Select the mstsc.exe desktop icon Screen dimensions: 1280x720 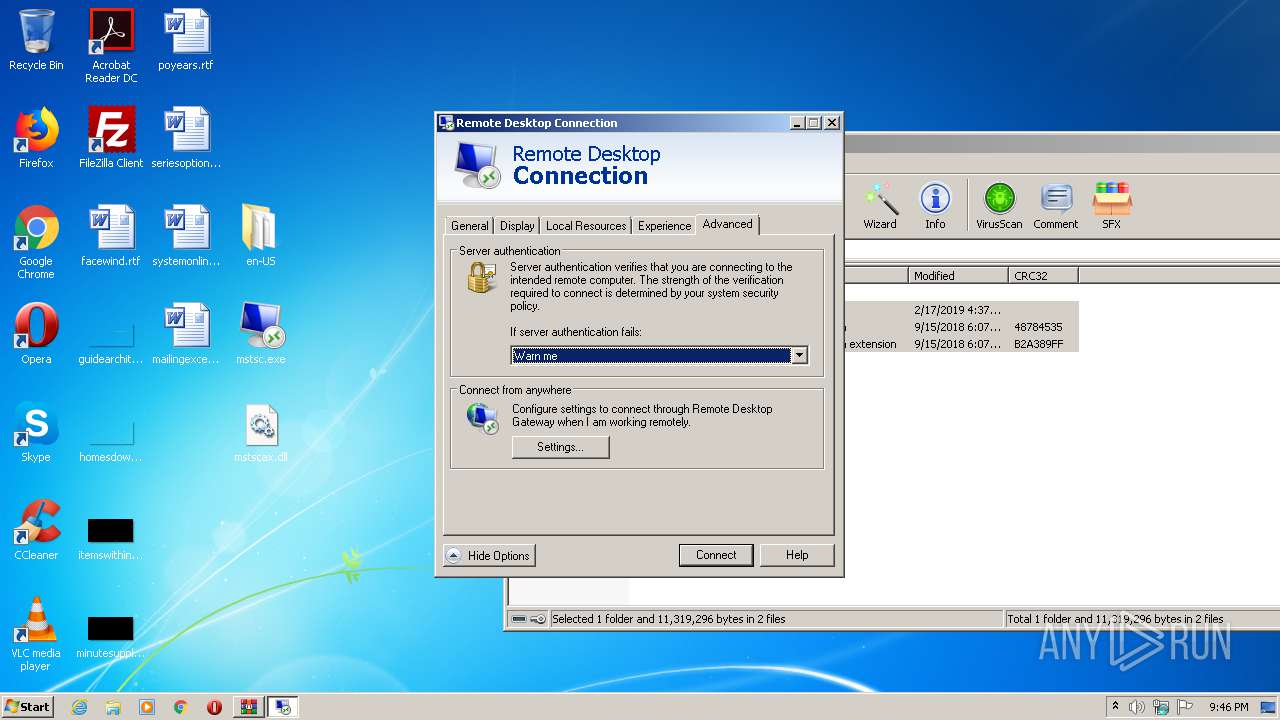pyautogui.click(x=260, y=334)
